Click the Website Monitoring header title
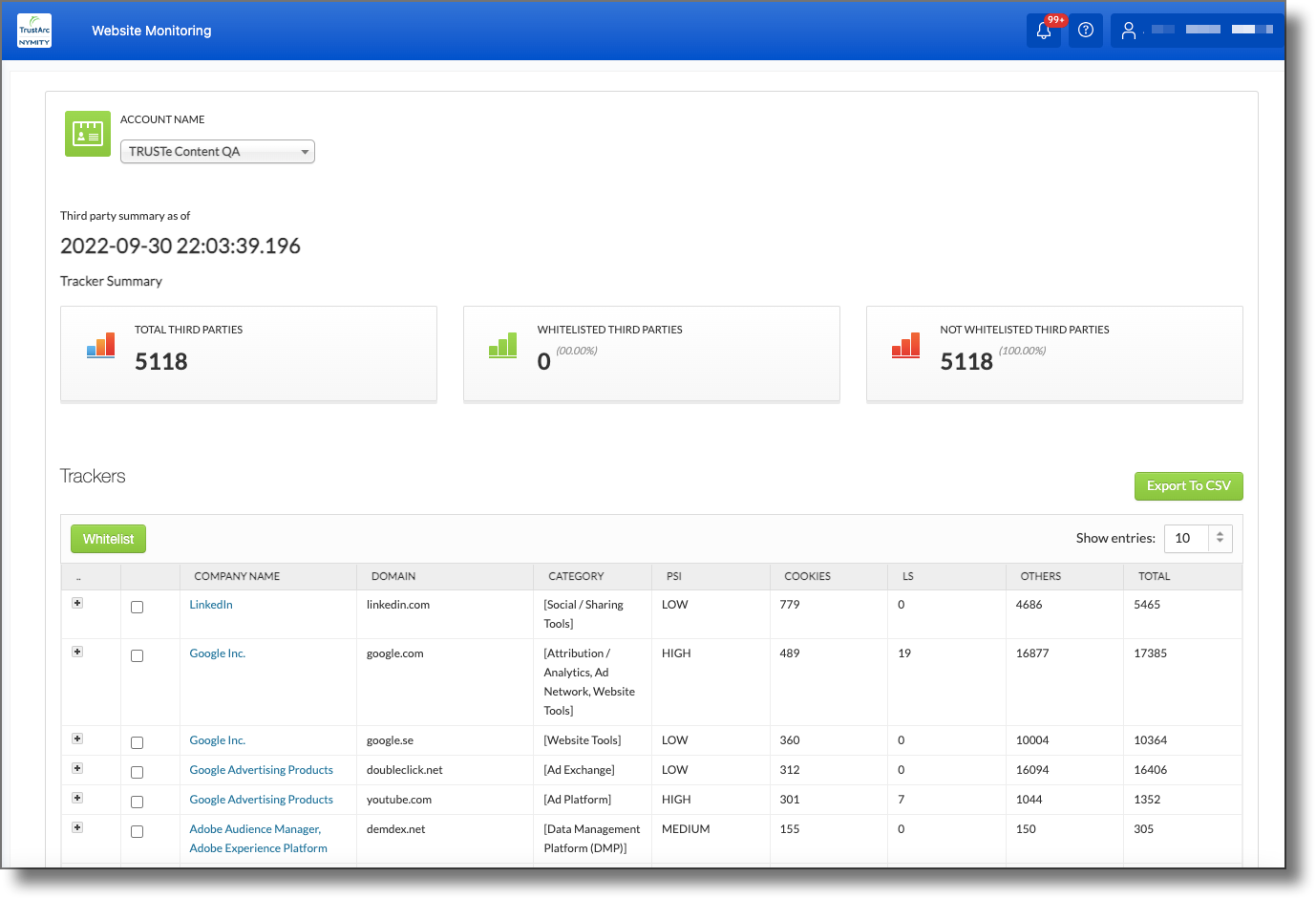1316x899 pixels. coord(151,30)
